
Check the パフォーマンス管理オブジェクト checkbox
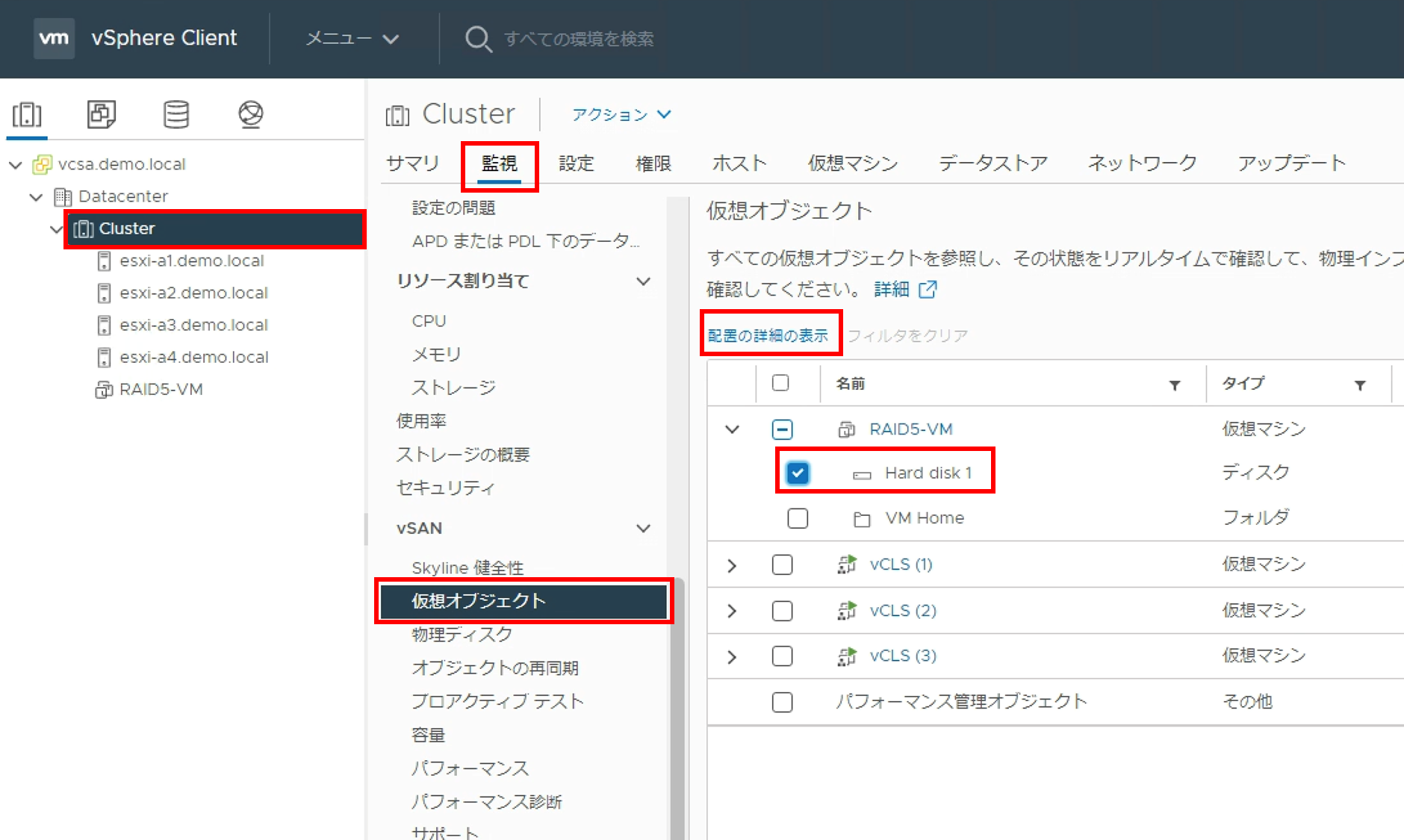tap(782, 703)
